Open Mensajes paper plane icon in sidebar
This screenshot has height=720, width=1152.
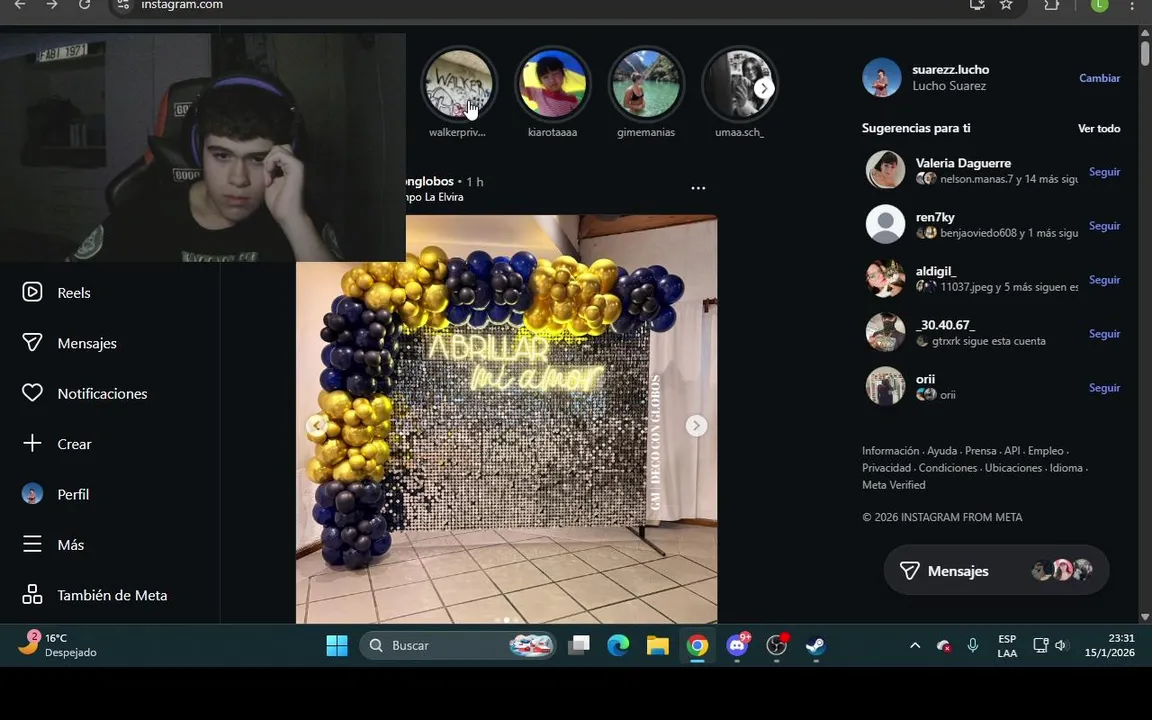coord(32,342)
